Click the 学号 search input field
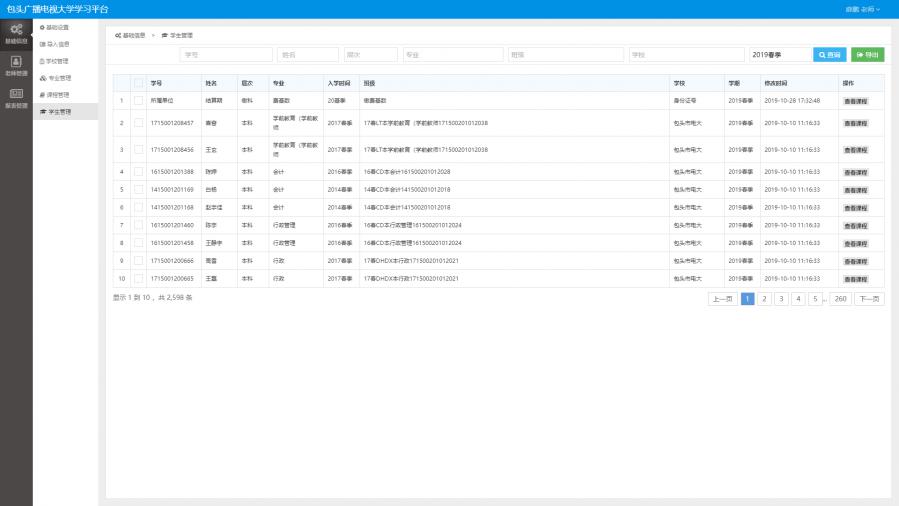899x506 pixels. coord(226,55)
